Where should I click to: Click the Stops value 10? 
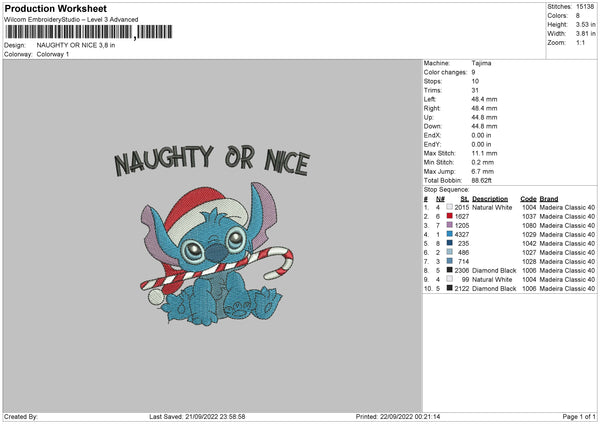coord(475,81)
